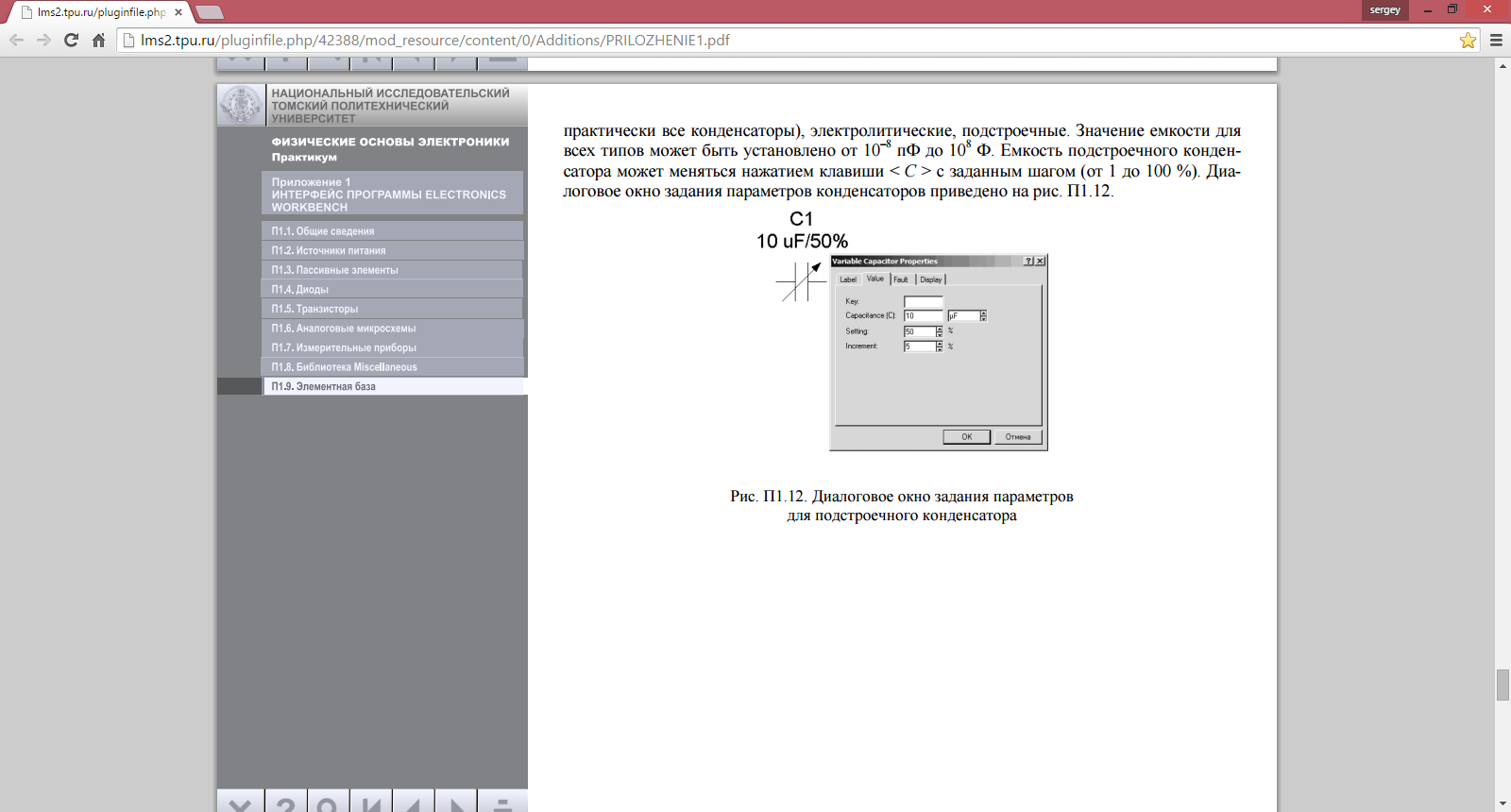Viewport: 1511px width, 812px height.
Task: Close the lms2.tpu.ru browser tab
Action: [x=178, y=12]
